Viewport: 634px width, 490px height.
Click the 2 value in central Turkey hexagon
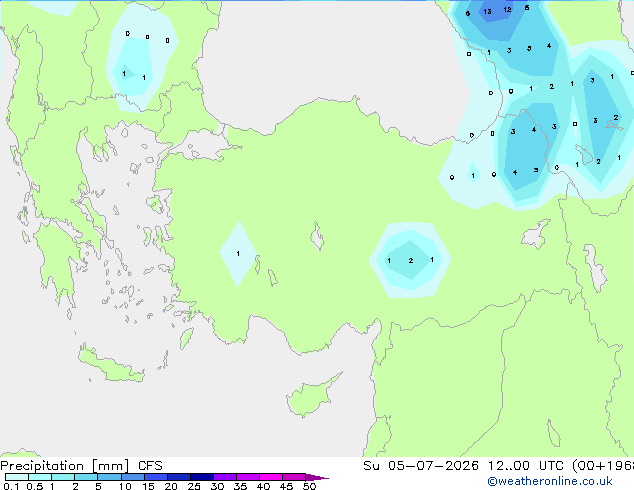tap(411, 260)
